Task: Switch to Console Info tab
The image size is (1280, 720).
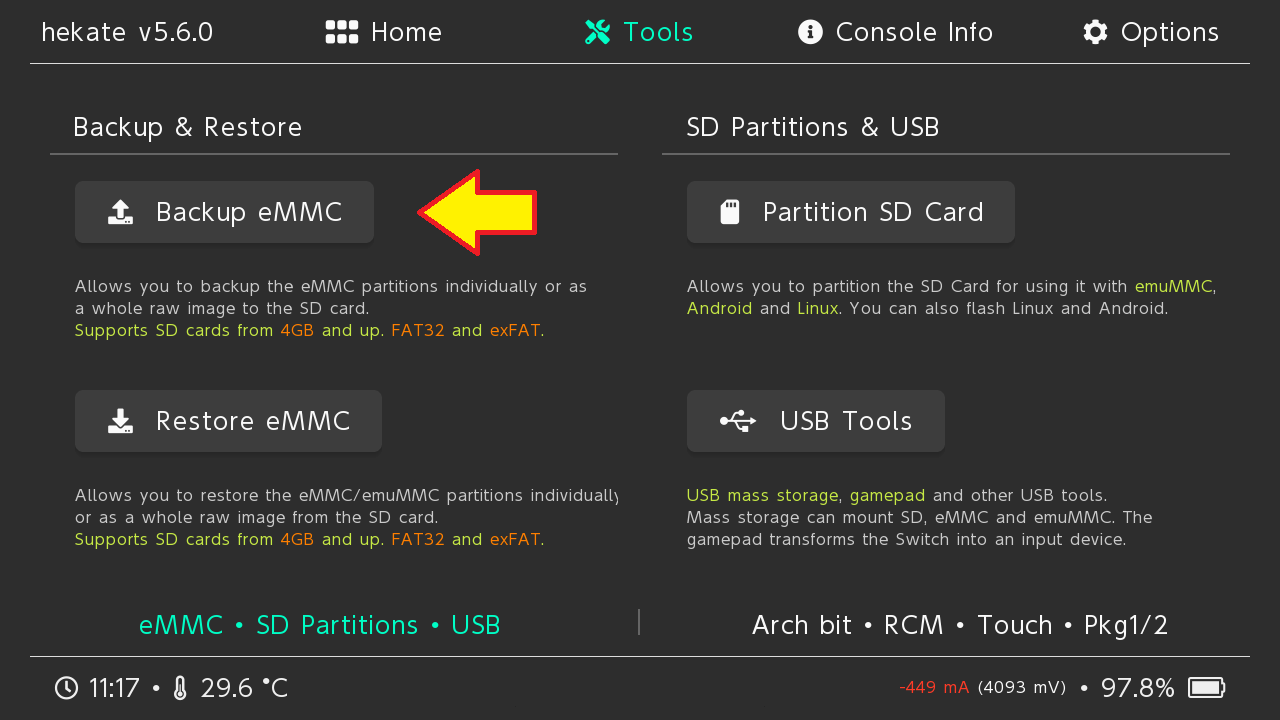Action: [x=895, y=32]
